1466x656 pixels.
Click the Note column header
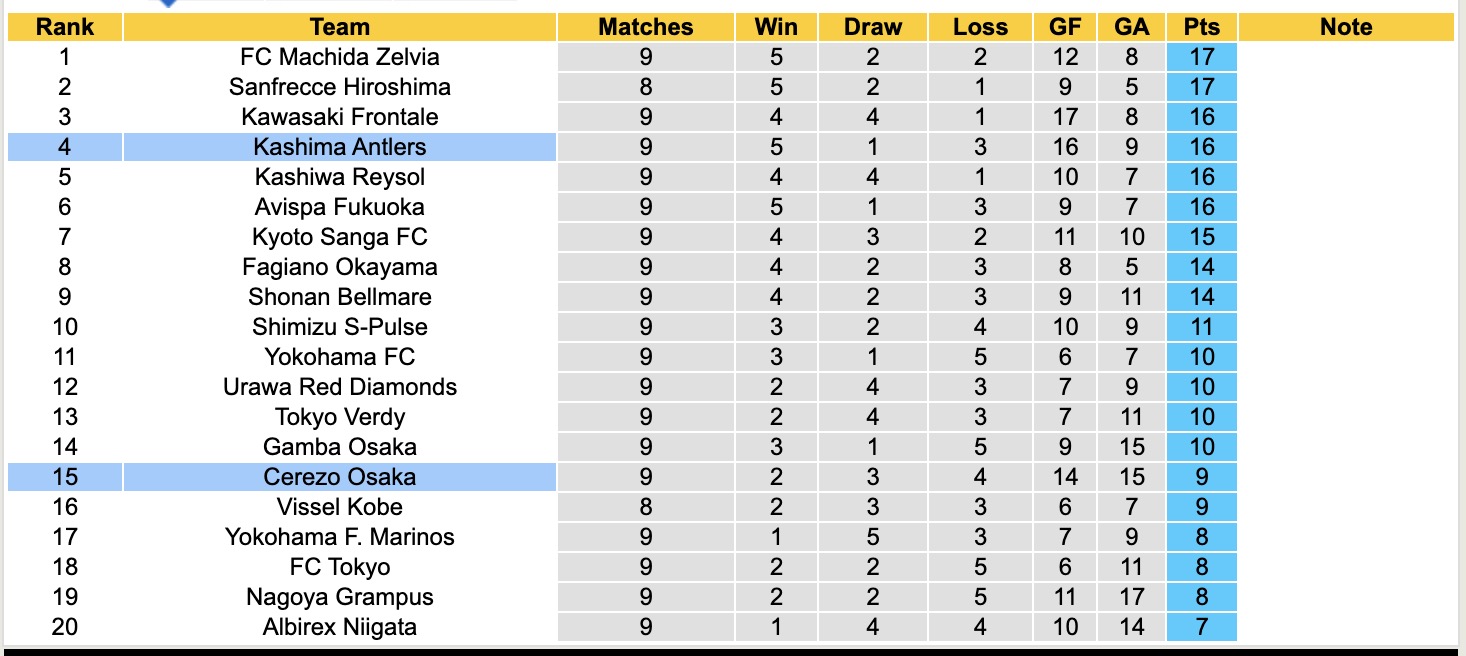[x=1345, y=27]
